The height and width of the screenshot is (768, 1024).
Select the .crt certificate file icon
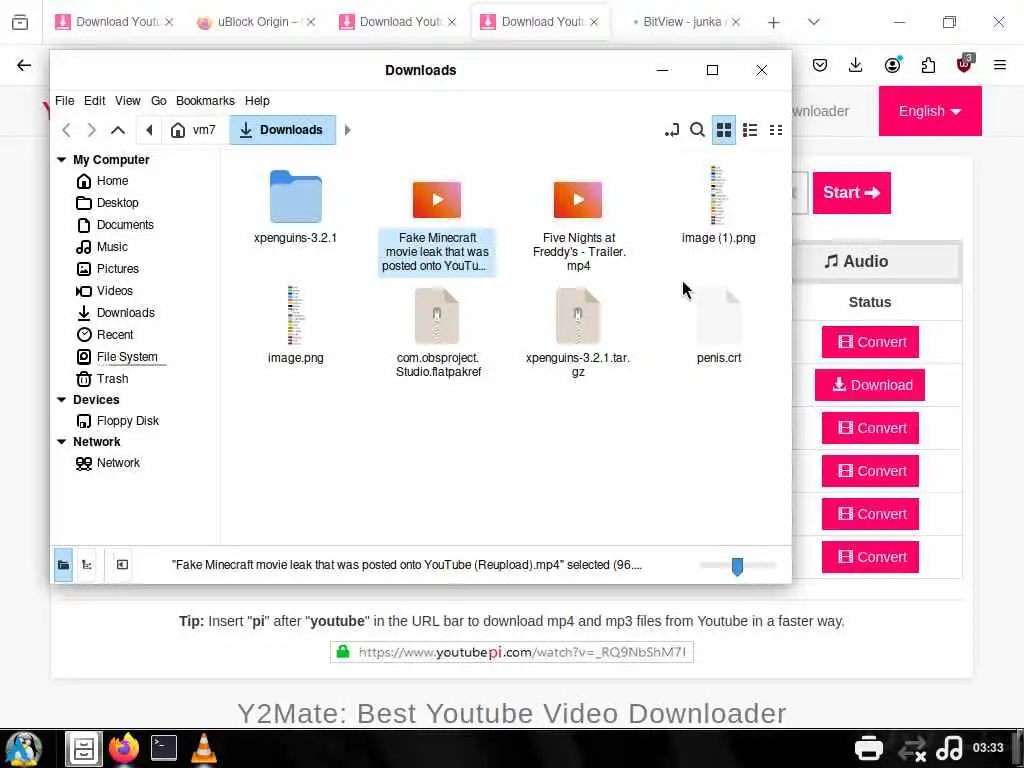tap(718, 316)
